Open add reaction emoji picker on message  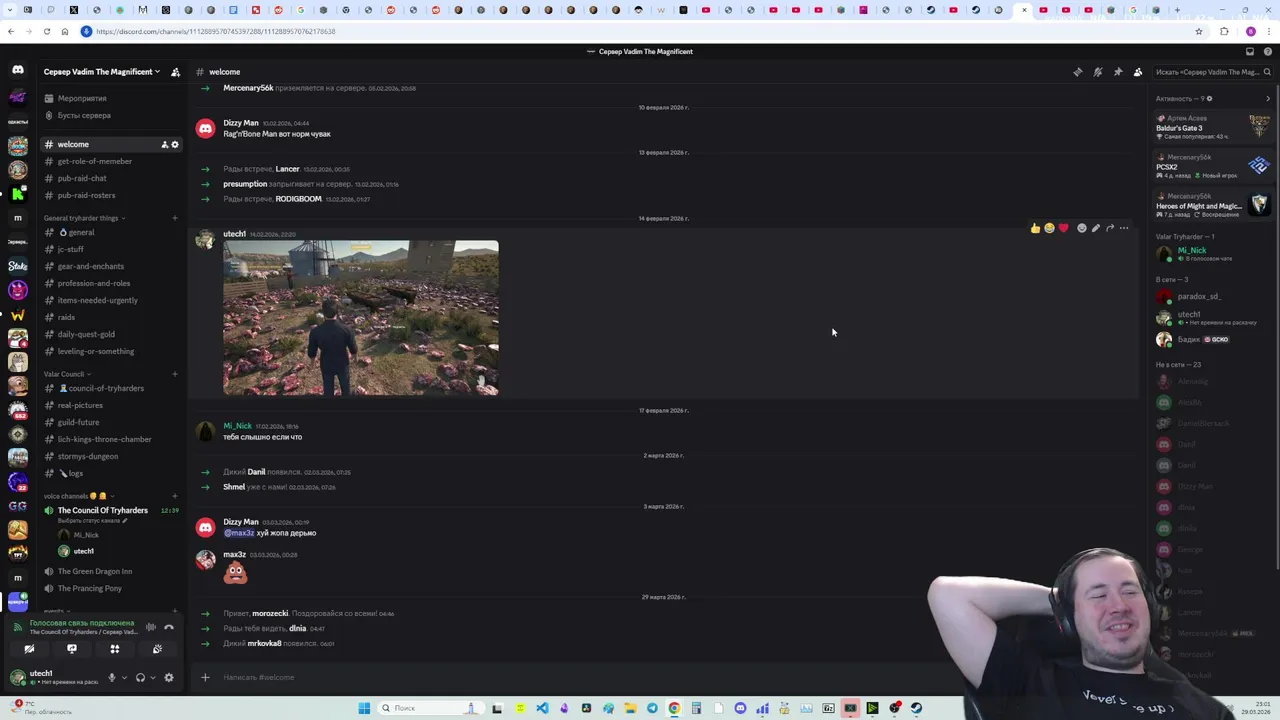point(1081,228)
